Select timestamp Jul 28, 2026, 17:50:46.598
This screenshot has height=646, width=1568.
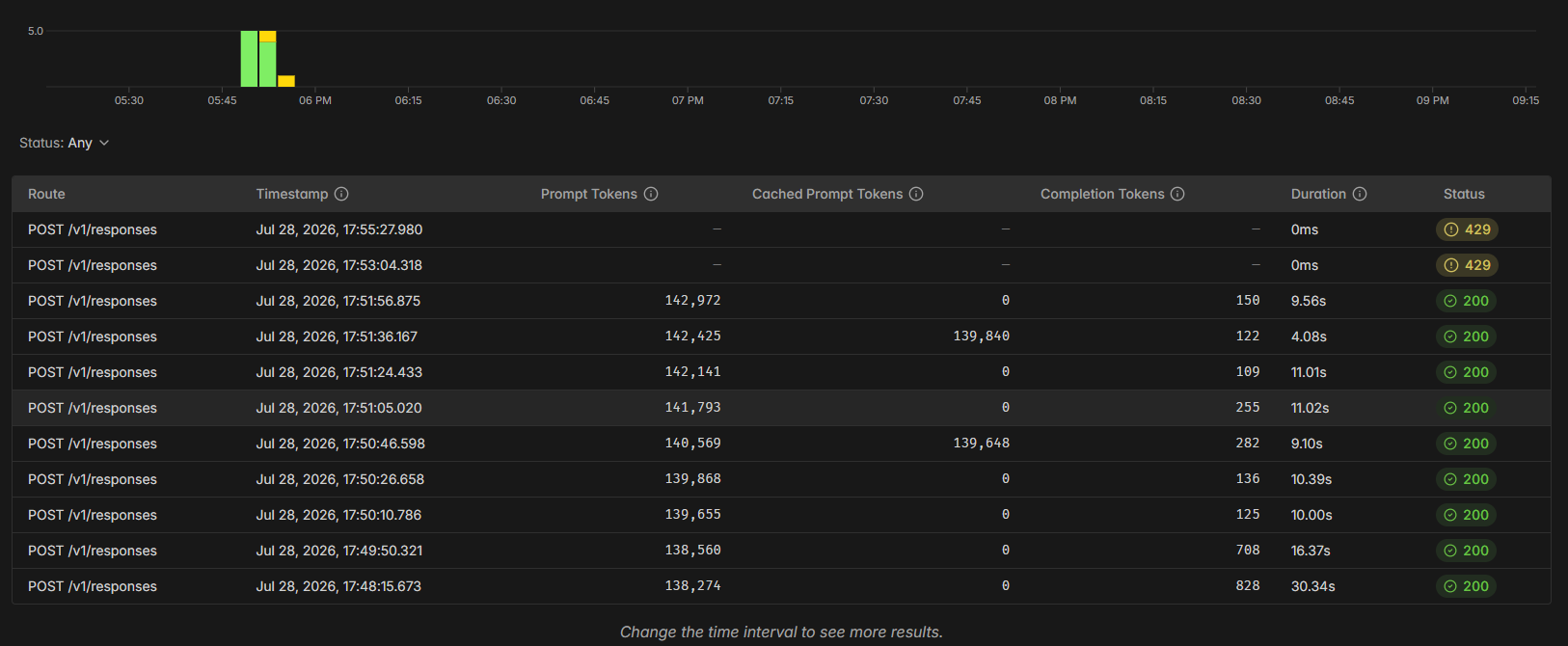pyautogui.click(x=340, y=444)
